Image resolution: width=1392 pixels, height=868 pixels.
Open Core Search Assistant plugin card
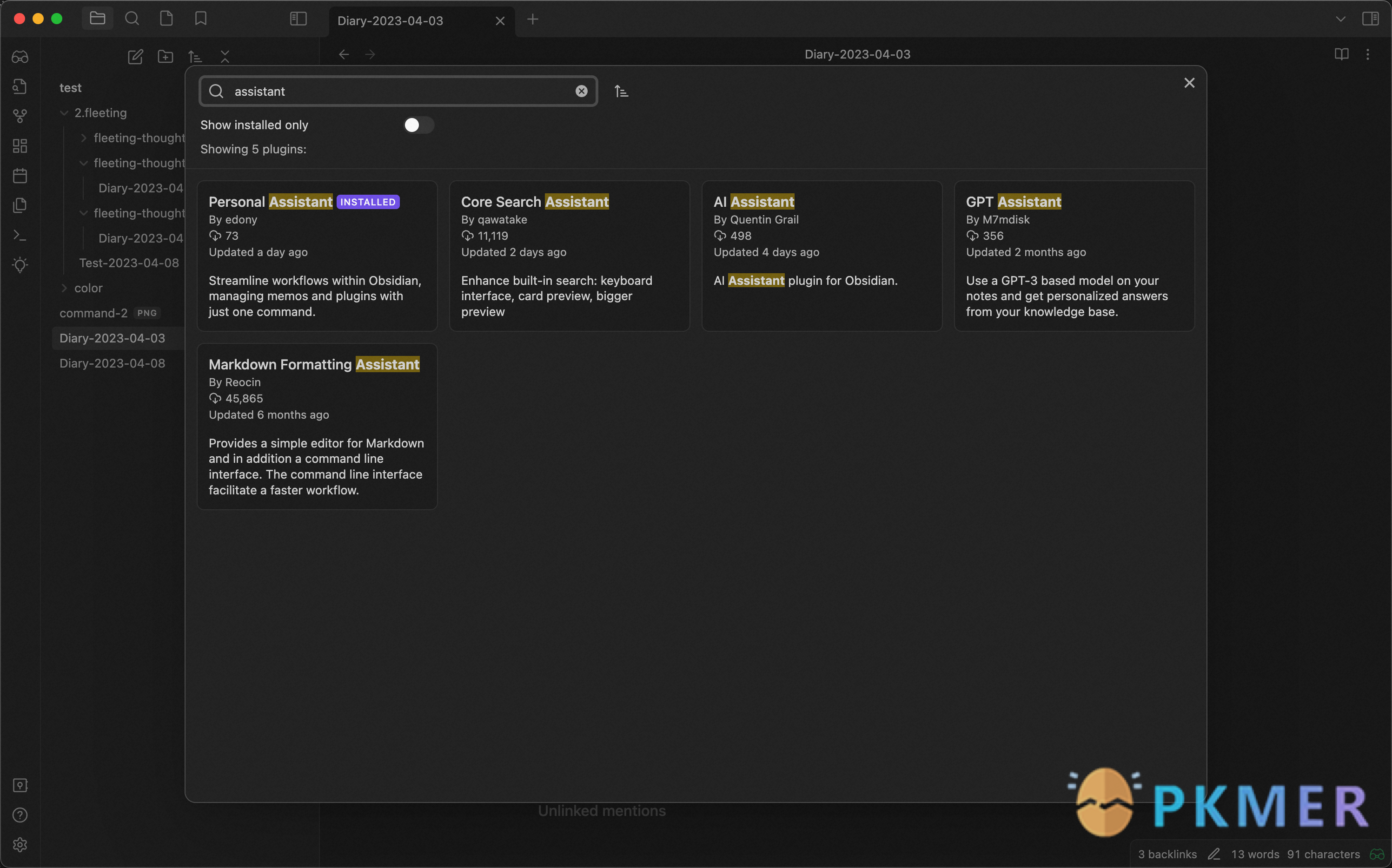tap(569, 256)
